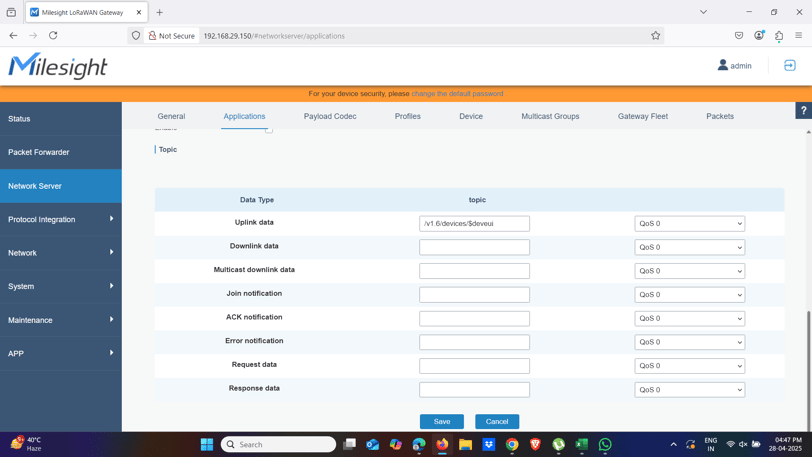Expand the Maintenance sidebar menu
Screen dimensions: 812x457
pos(61,320)
